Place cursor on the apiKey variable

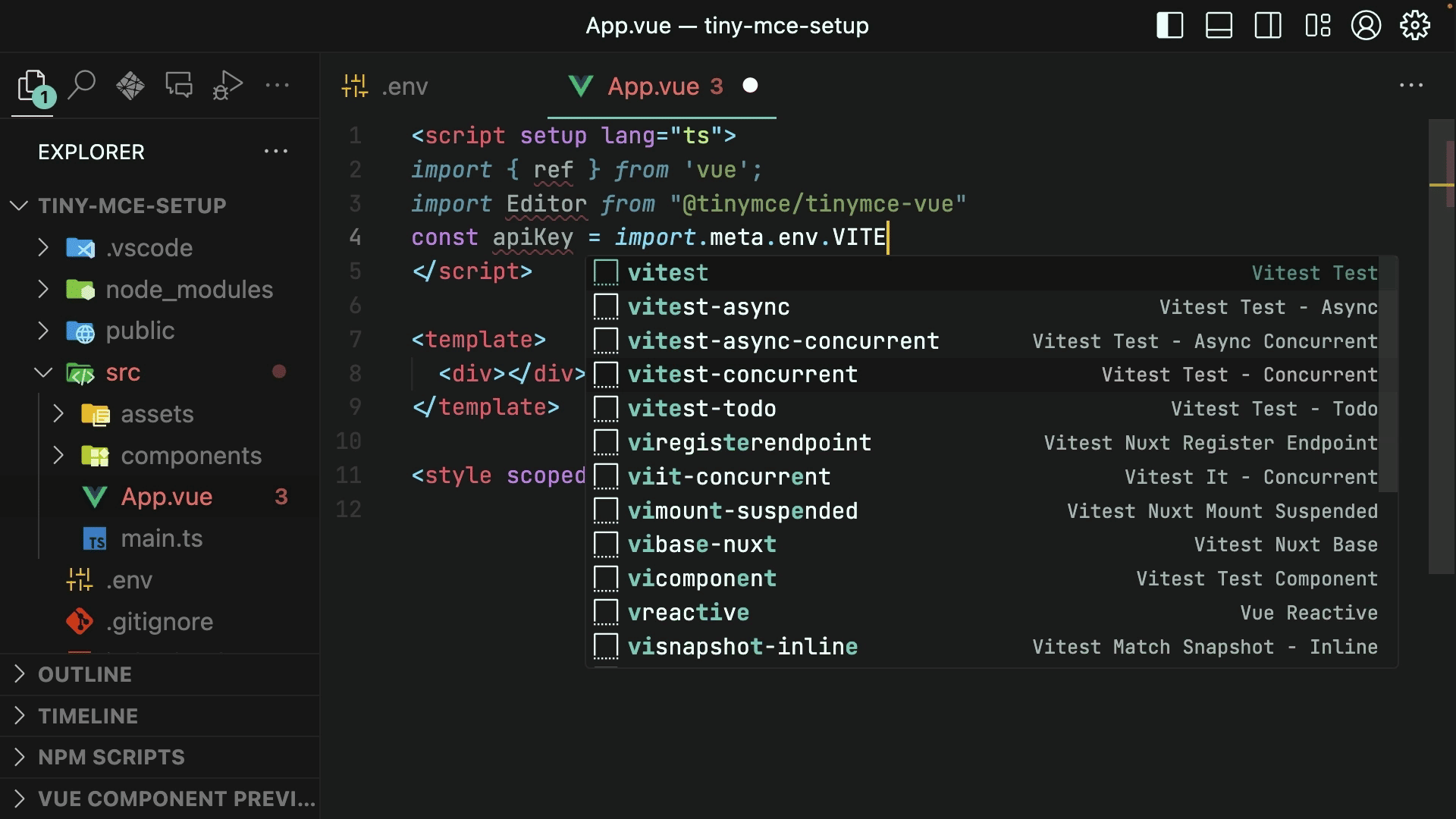coord(533,237)
